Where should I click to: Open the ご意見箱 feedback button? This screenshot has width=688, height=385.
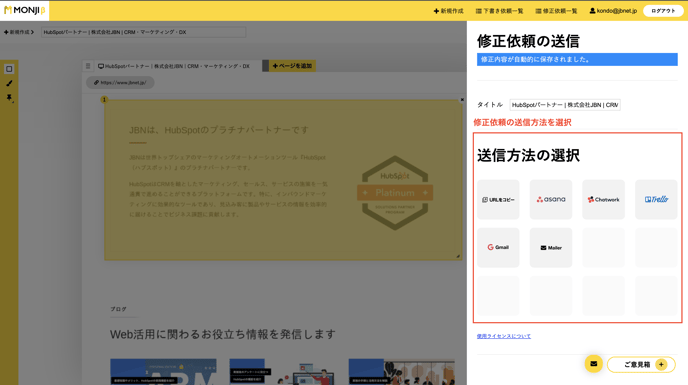pyautogui.click(x=641, y=364)
